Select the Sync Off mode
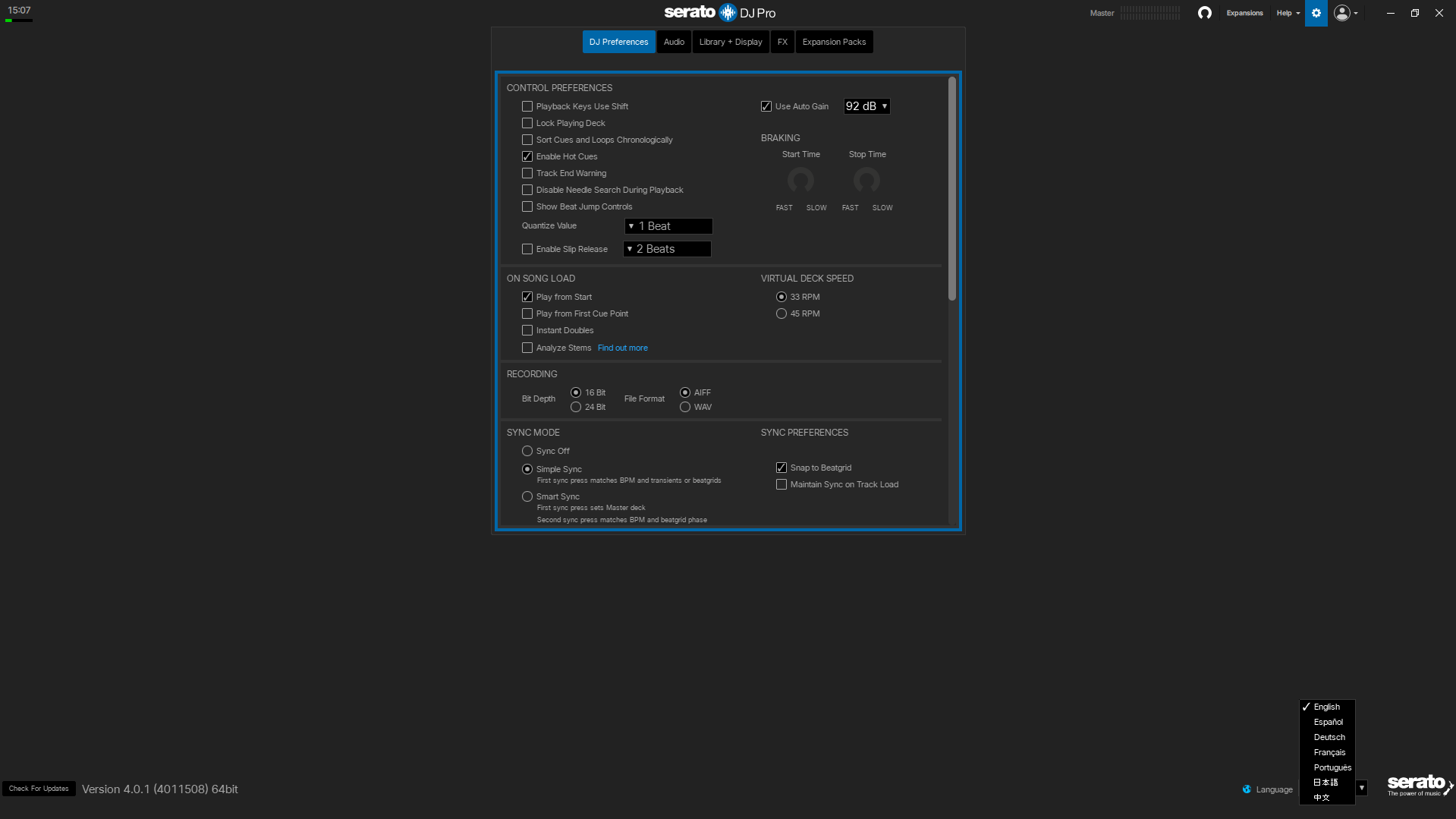Image resolution: width=1456 pixels, height=819 pixels. coord(527,451)
